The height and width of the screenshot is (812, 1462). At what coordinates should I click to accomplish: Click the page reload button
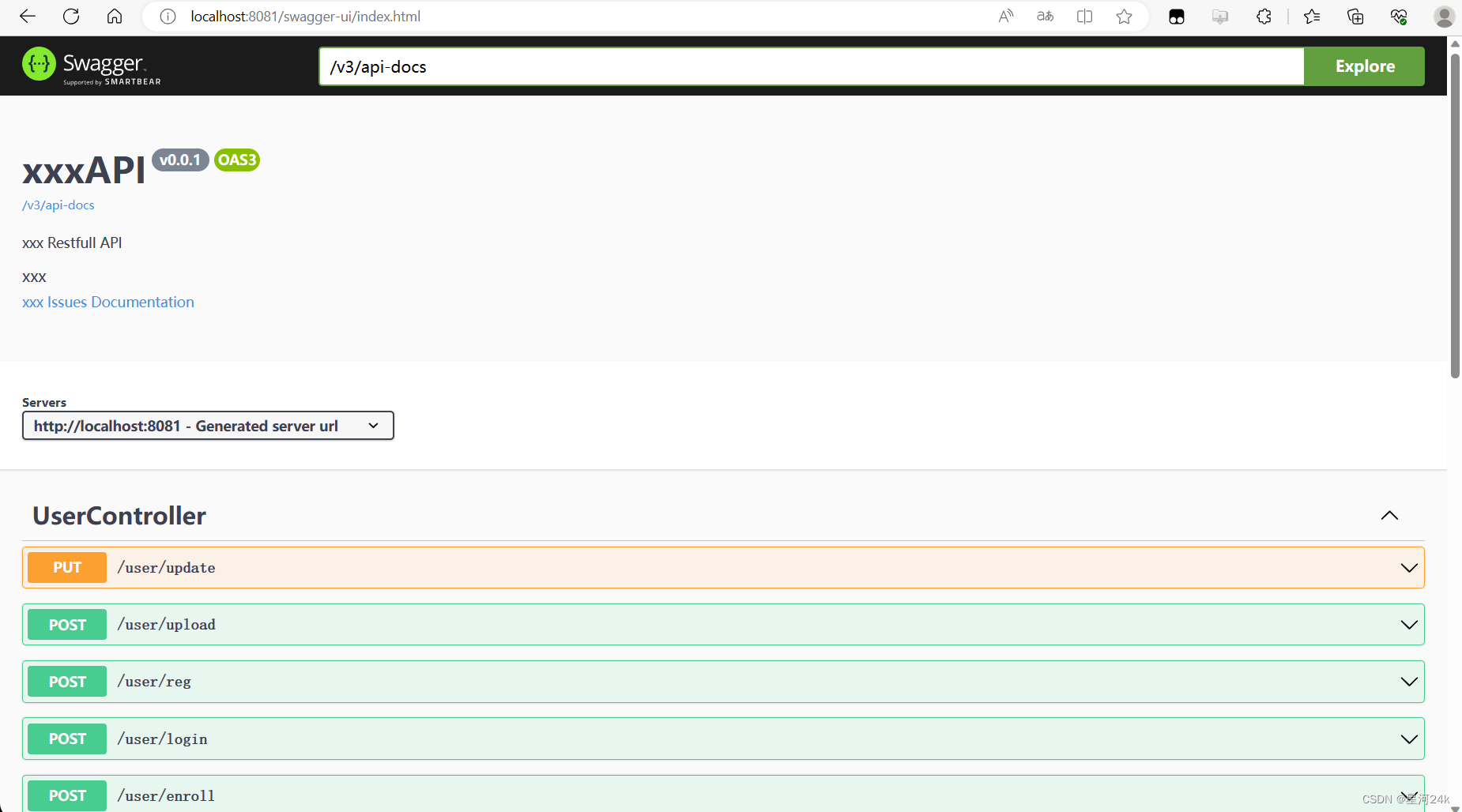point(70,16)
